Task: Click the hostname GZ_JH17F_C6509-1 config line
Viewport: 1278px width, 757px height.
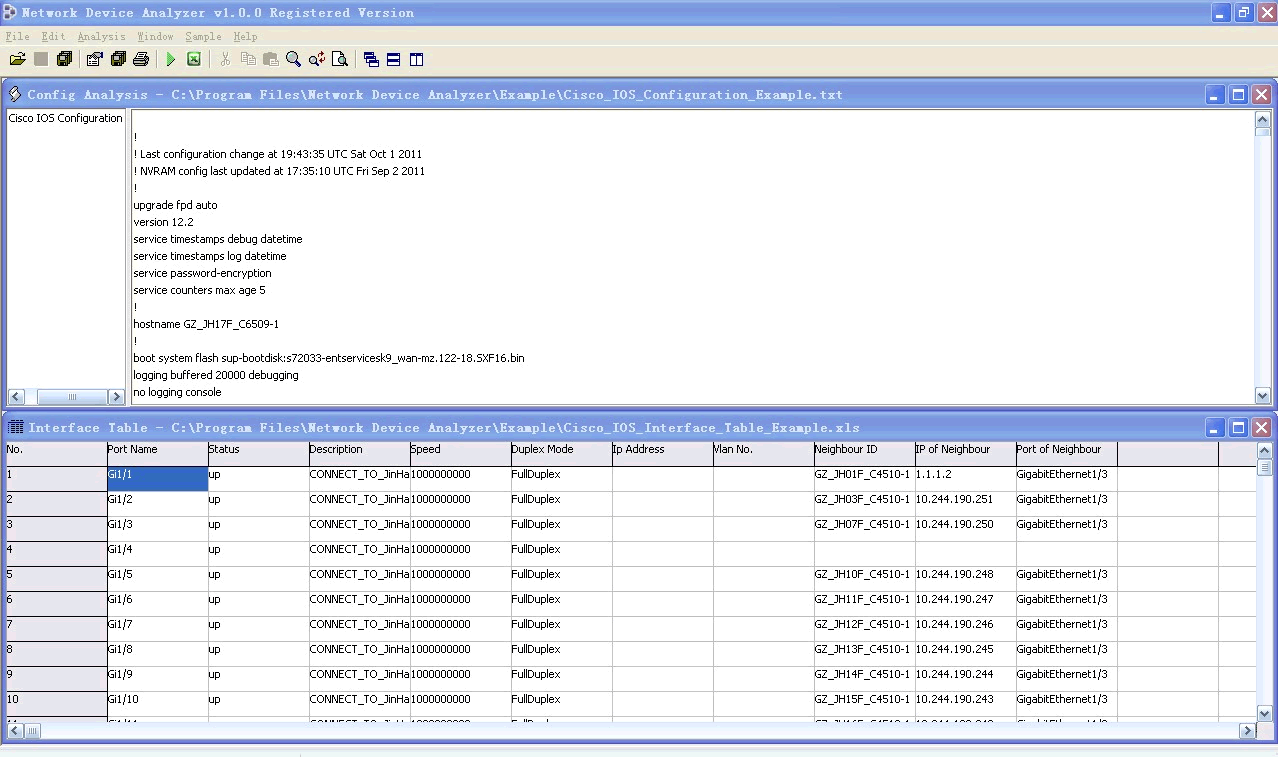Action: pos(206,324)
